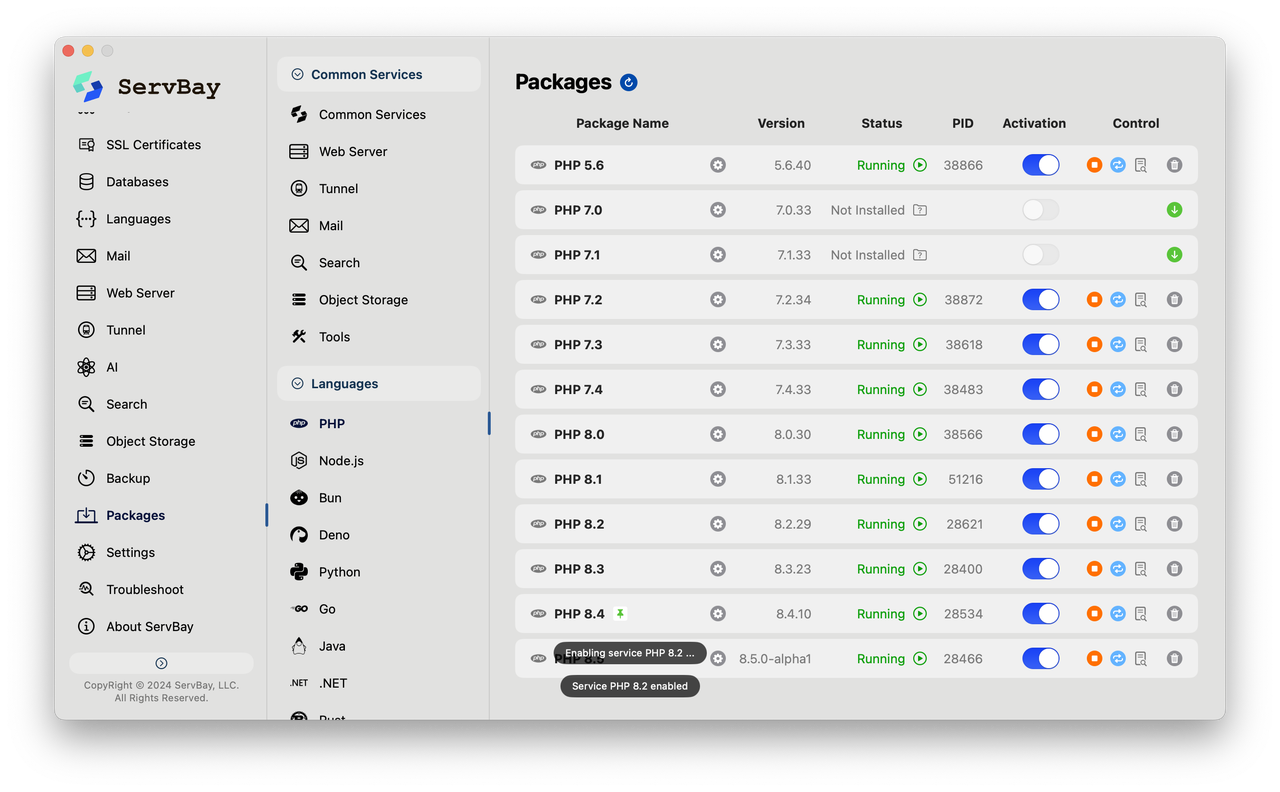Delete the PHP 8.2 package

tap(1174, 524)
